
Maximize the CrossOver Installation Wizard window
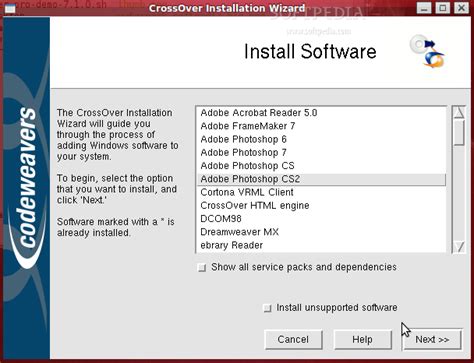tap(443, 8)
